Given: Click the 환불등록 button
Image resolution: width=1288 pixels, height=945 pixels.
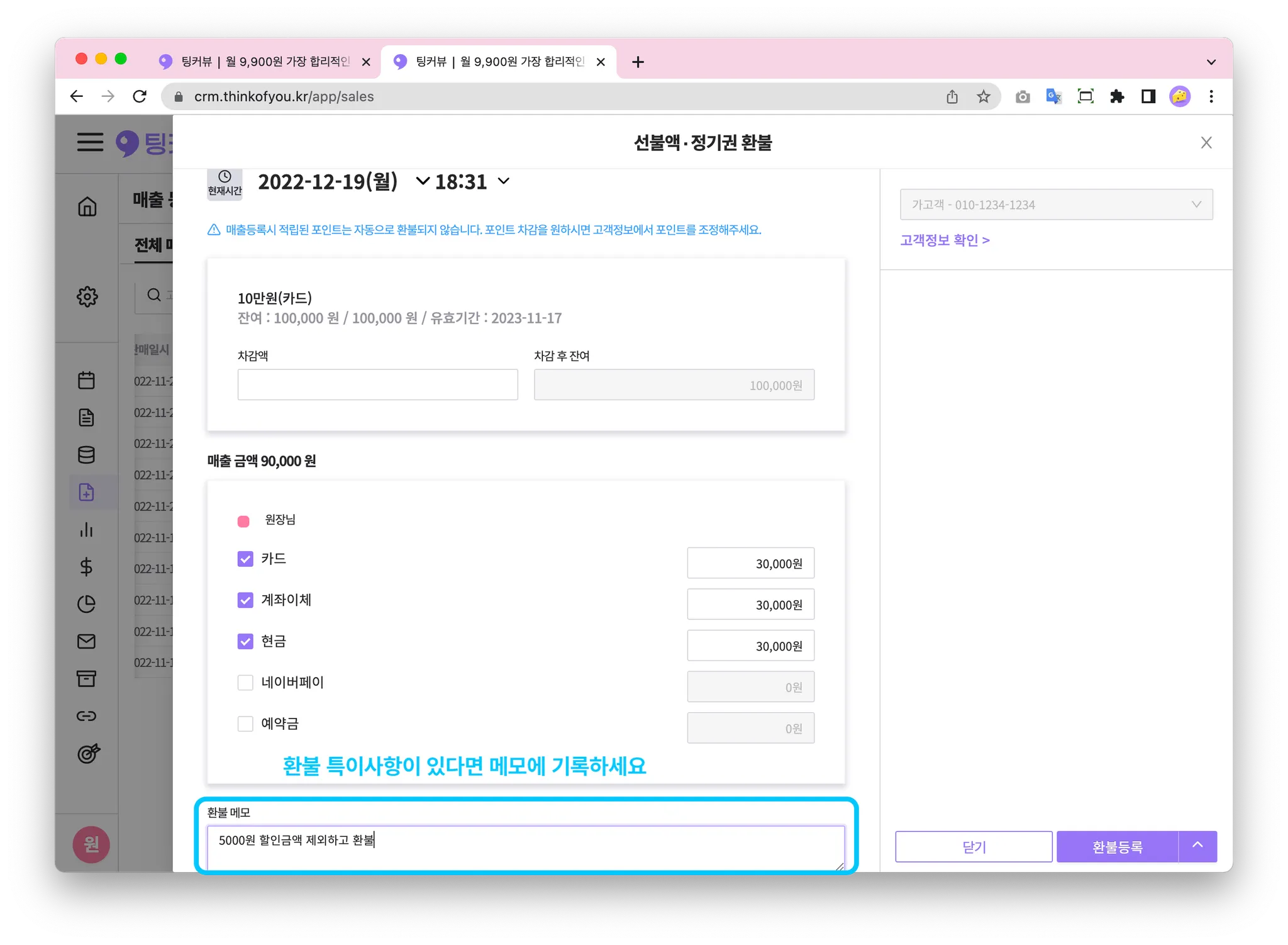Looking at the screenshot, I should coord(1117,847).
